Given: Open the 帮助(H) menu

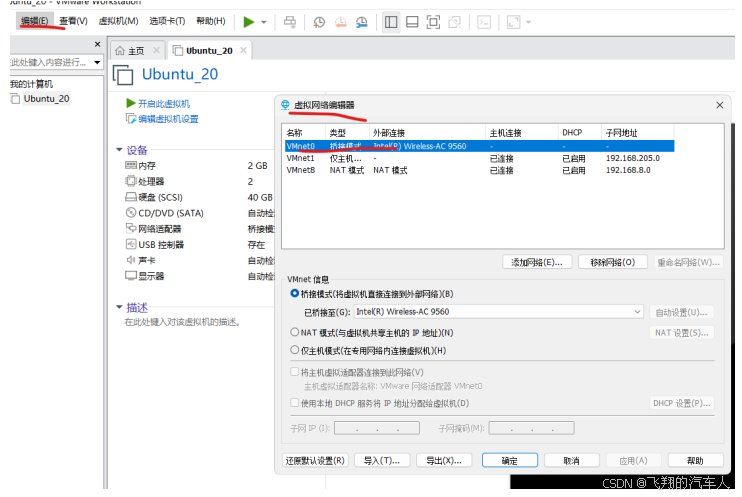Looking at the screenshot, I should 211,21.
